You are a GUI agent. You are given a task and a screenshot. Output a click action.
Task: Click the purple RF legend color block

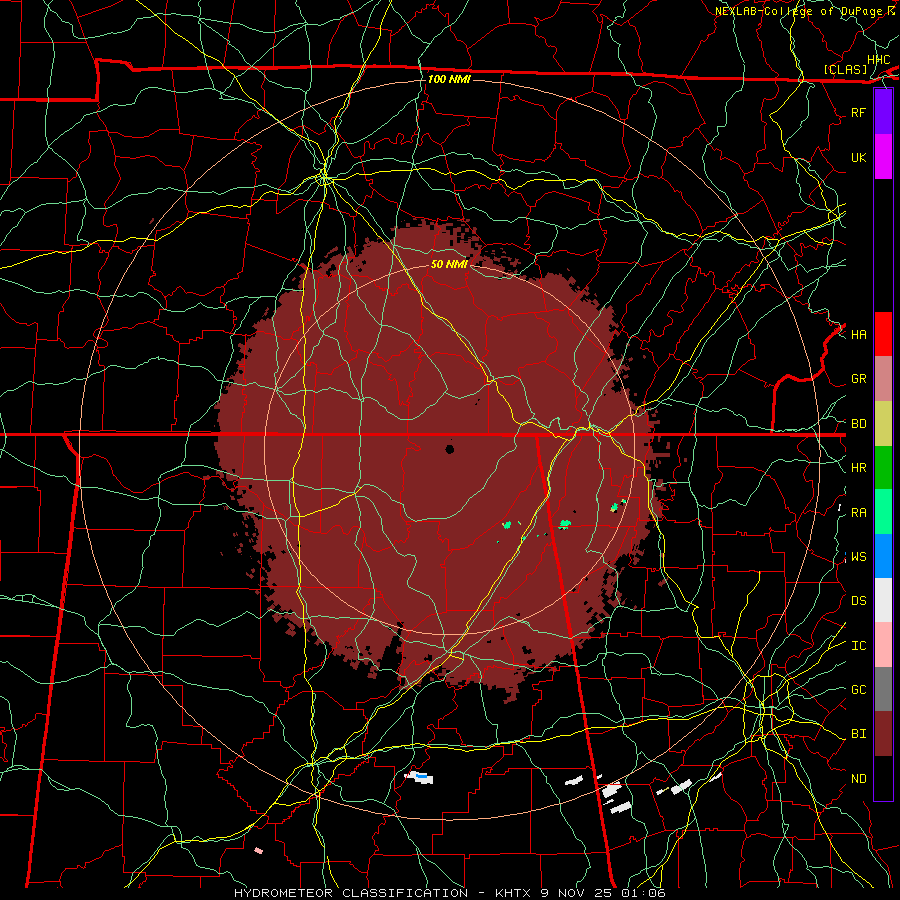click(x=883, y=112)
